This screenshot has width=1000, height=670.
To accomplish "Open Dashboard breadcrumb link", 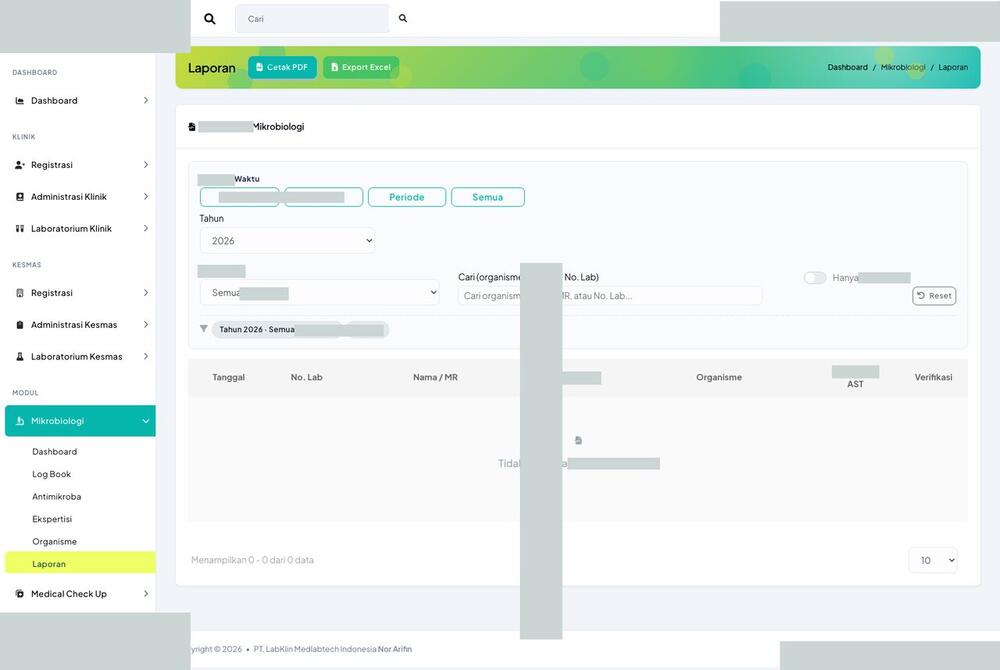I will tap(847, 67).
